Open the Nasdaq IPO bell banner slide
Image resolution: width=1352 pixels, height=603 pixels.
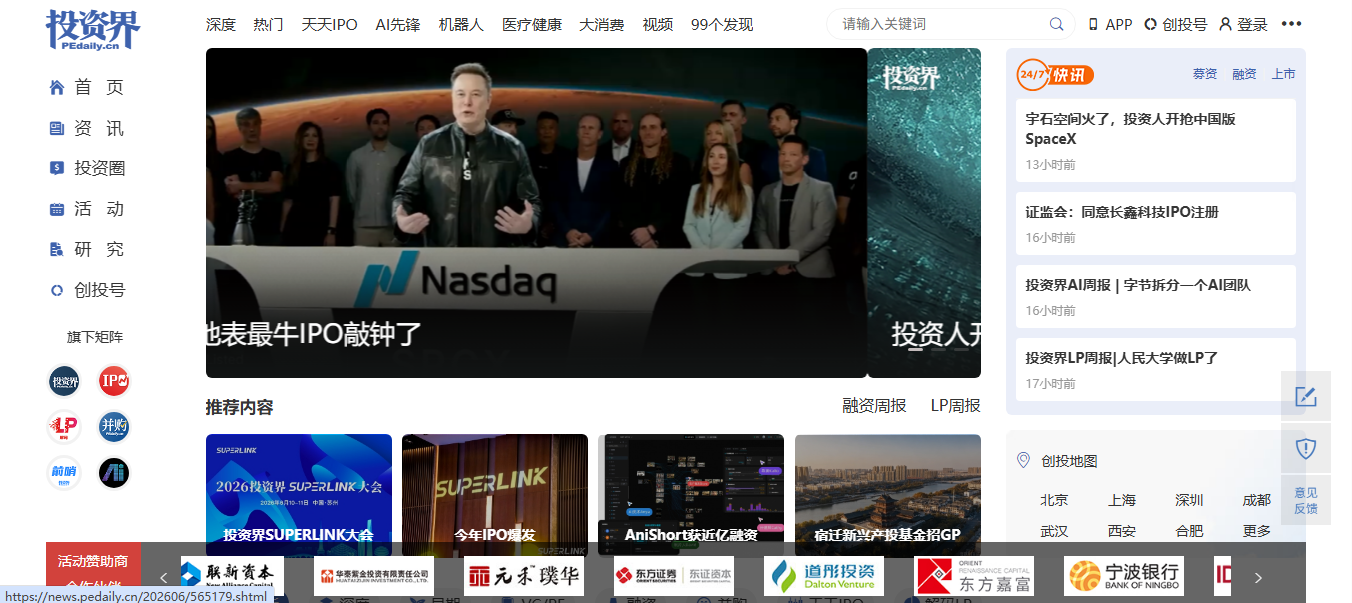tap(536, 213)
